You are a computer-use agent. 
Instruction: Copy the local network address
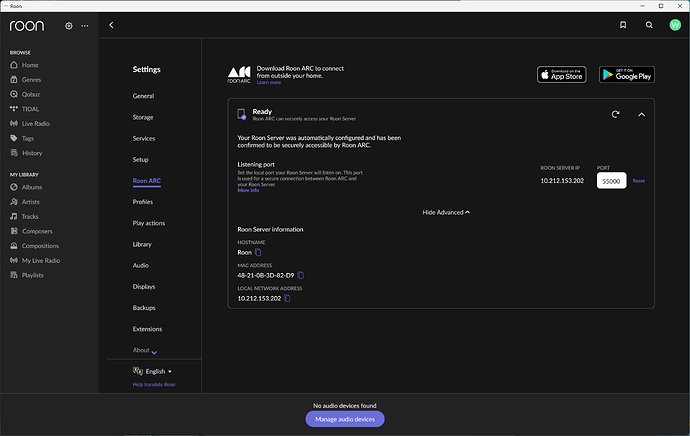[x=287, y=298]
